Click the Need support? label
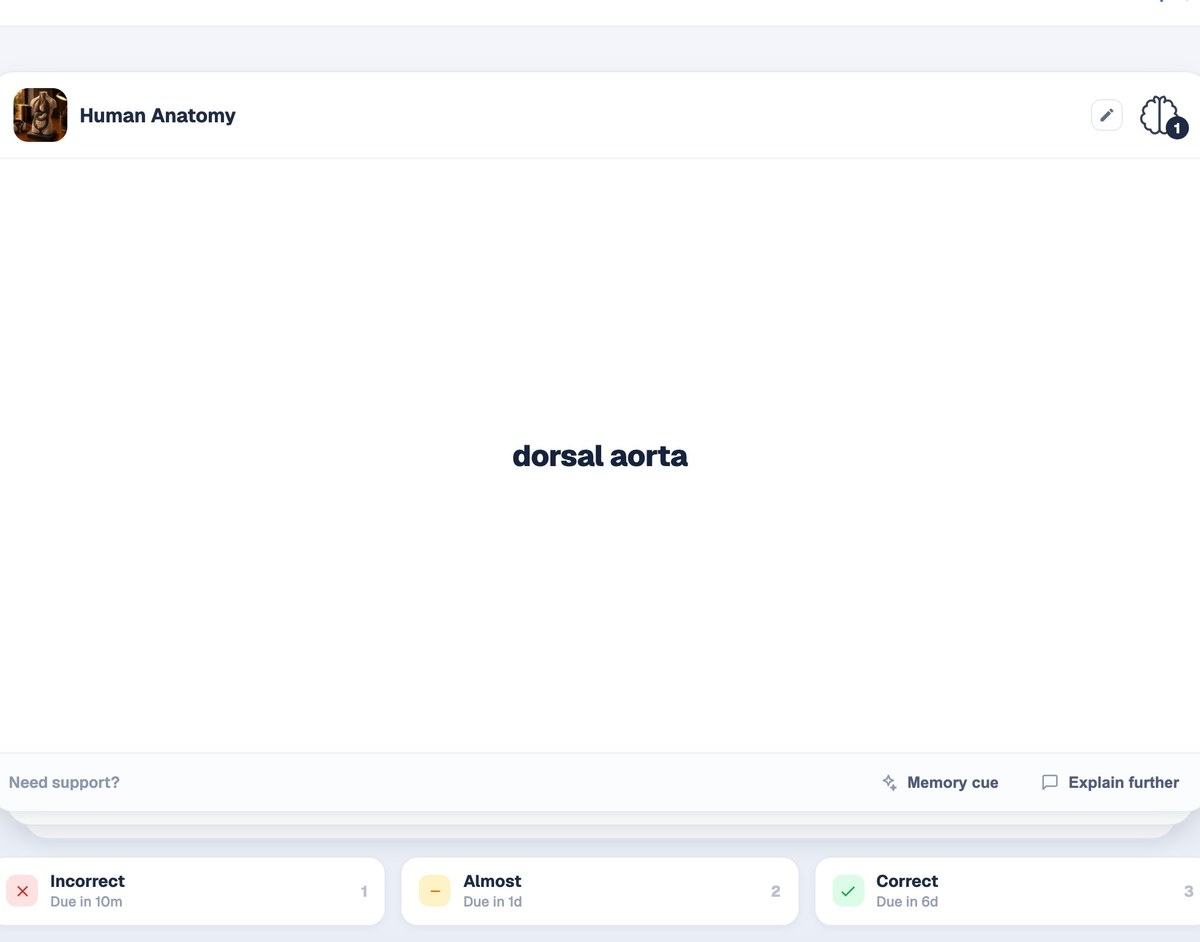1200x942 pixels. coord(64,782)
